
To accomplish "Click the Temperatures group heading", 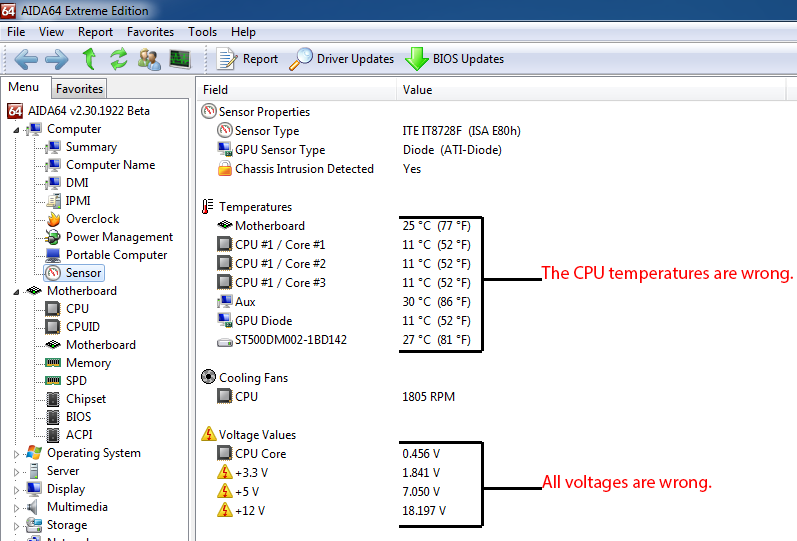I will pyautogui.click(x=247, y=207).
